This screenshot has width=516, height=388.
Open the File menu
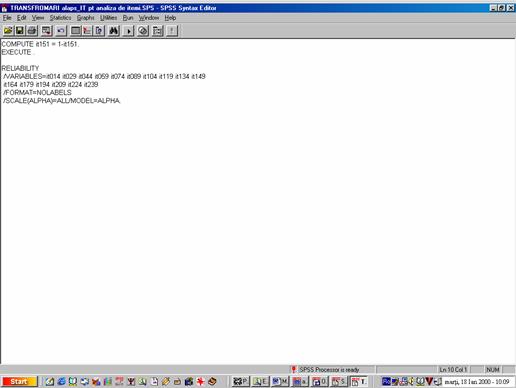pyautogui.click(x=7, y=18)
